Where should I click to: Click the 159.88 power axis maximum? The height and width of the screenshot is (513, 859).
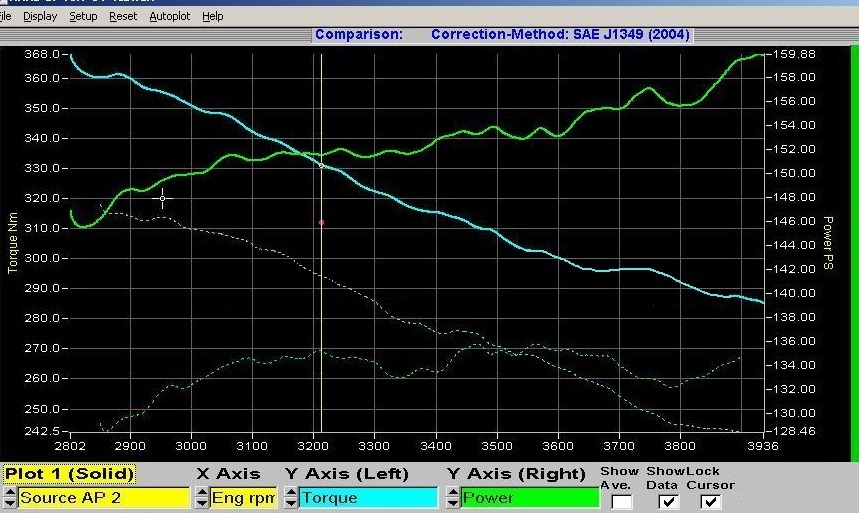pos(794,54)
